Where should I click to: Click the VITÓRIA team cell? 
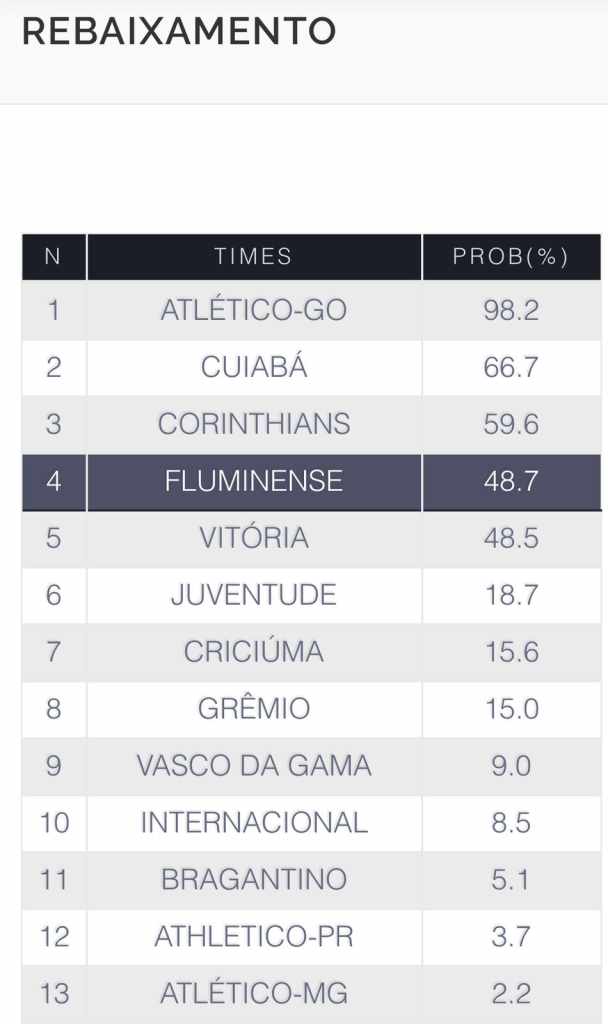(x=254, y=538)
